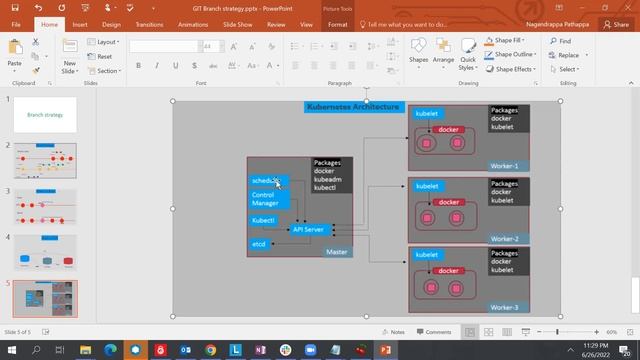Center align text
Viewport: 640px width, 360px height.
click(314, 66)
